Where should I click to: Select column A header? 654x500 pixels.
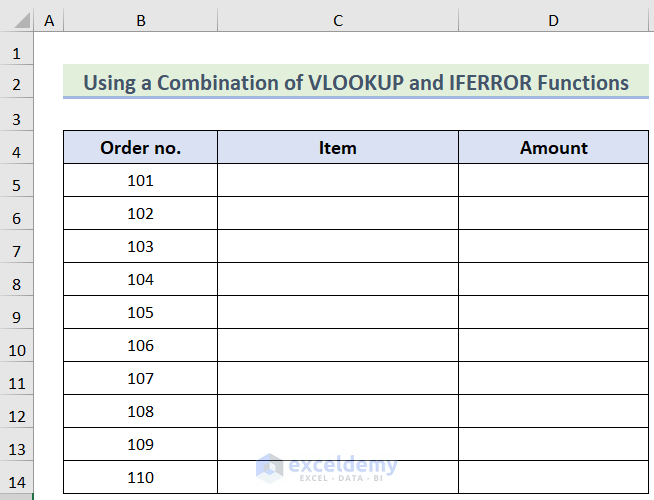click(x=49, y=20)
